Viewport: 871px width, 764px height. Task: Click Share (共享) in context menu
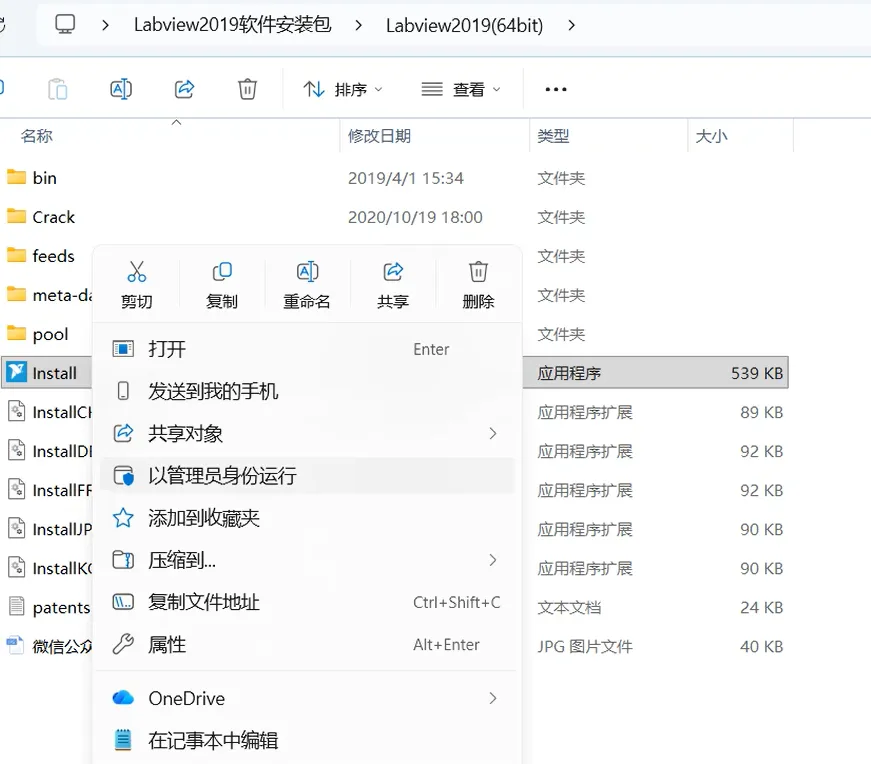click(393, 285)
